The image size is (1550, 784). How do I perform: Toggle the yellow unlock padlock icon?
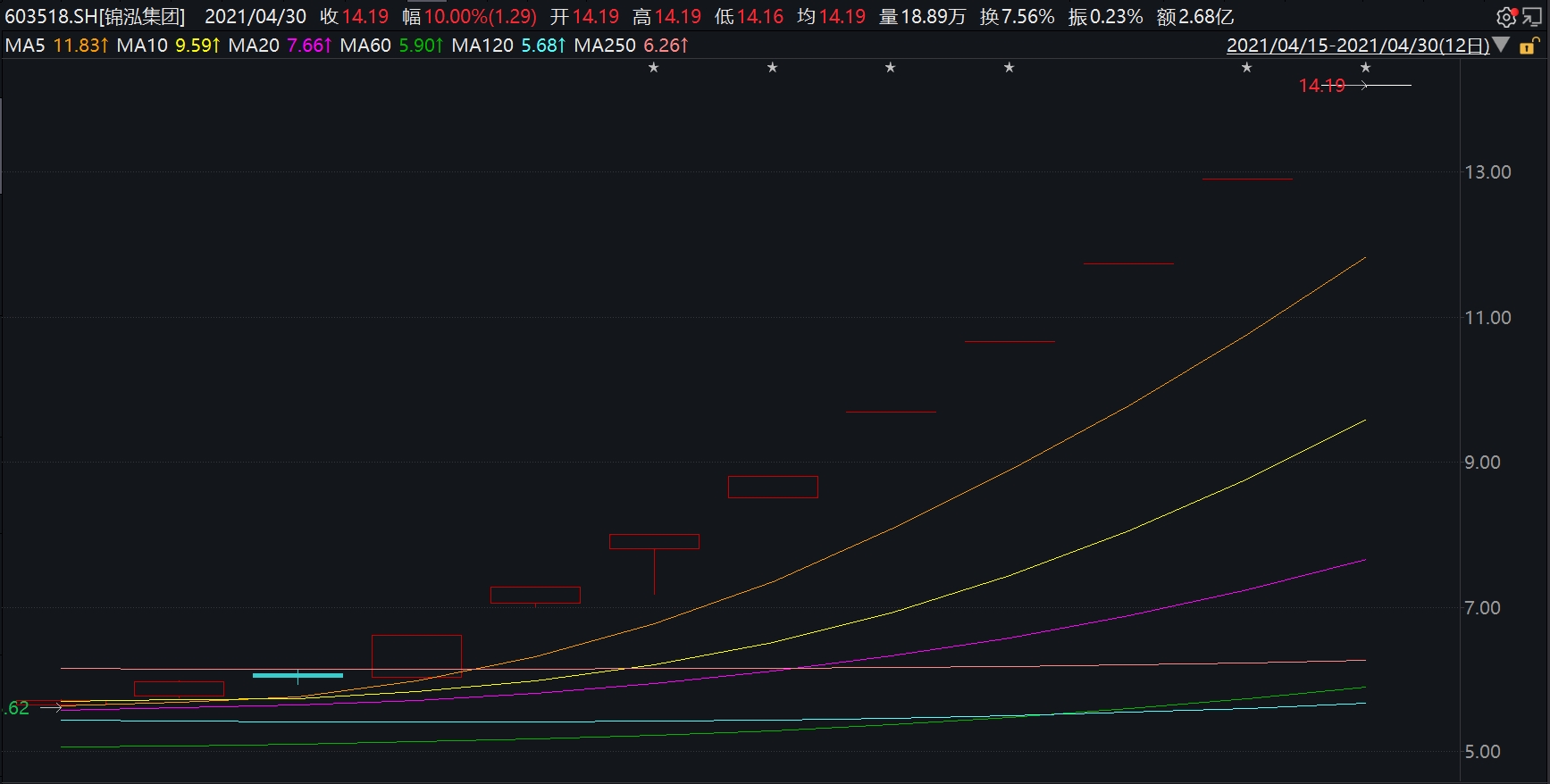tap(1529, 46)
